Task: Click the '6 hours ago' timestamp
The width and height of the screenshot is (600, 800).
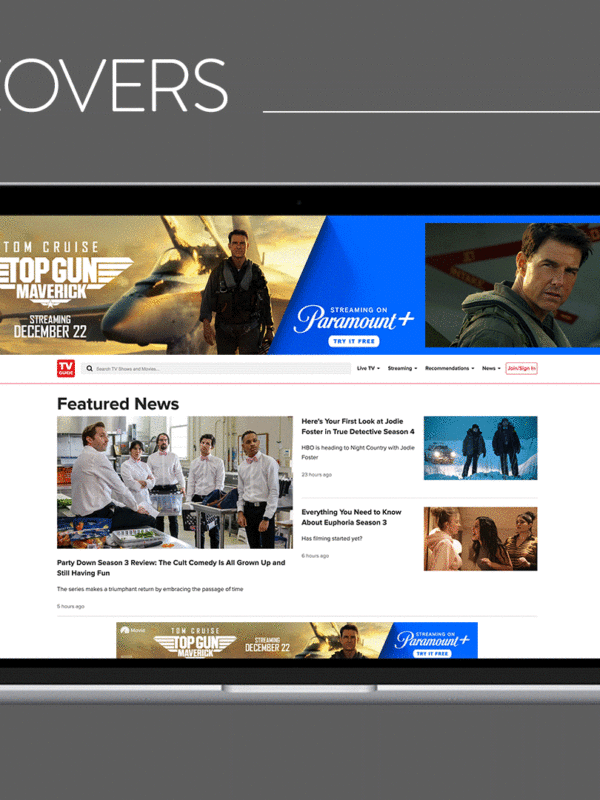Action: (315, 556)
